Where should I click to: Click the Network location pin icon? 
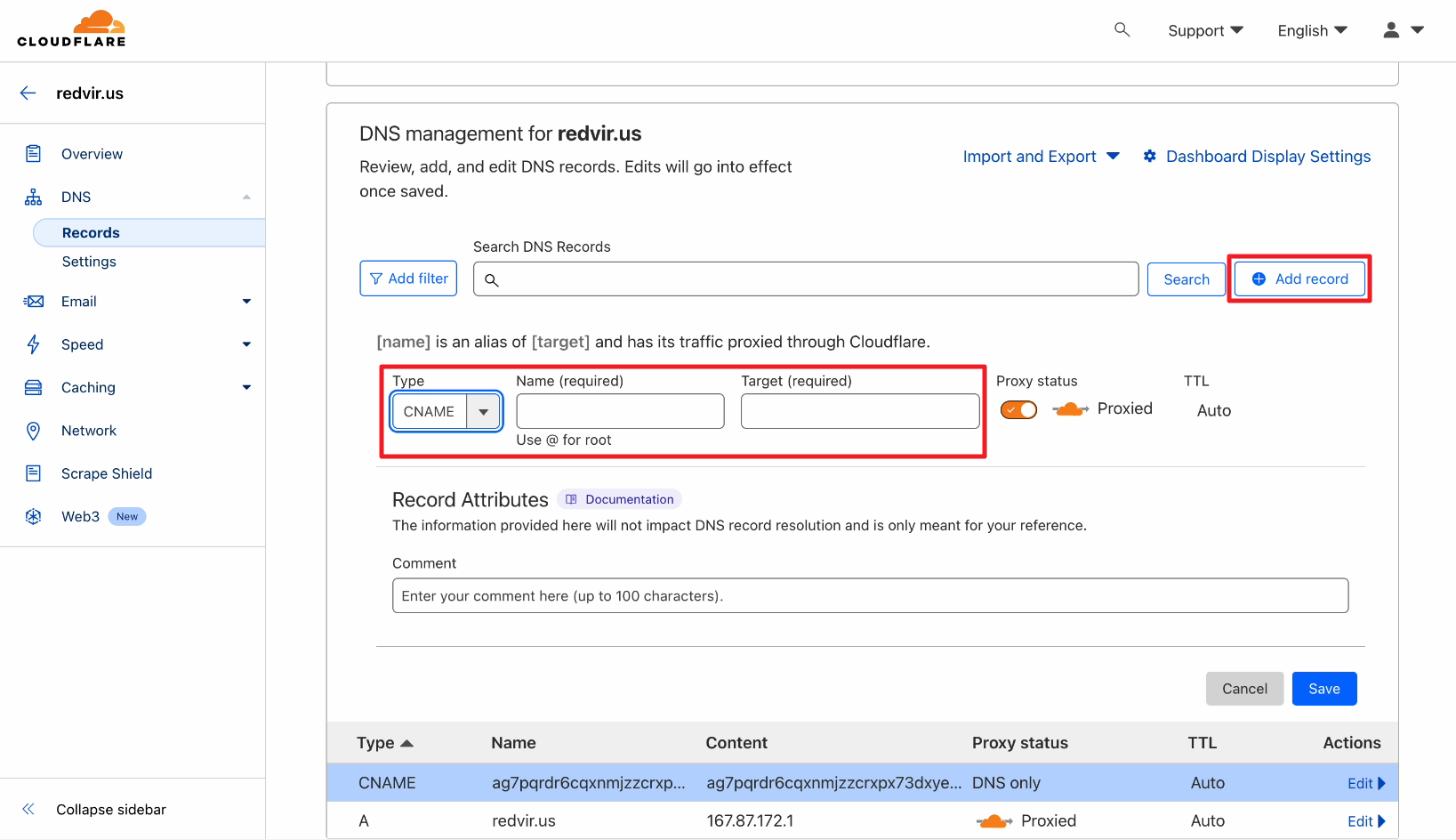[34, 431]
